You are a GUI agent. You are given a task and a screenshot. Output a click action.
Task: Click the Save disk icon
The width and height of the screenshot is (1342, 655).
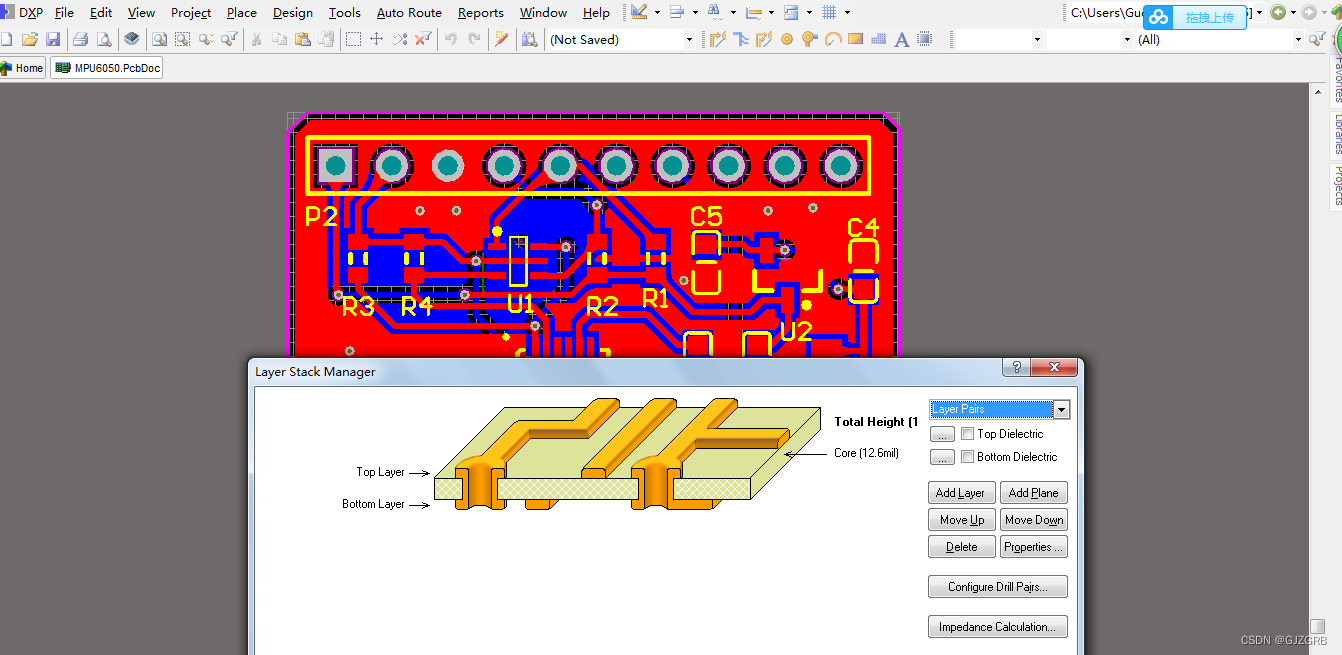point(53,39)
